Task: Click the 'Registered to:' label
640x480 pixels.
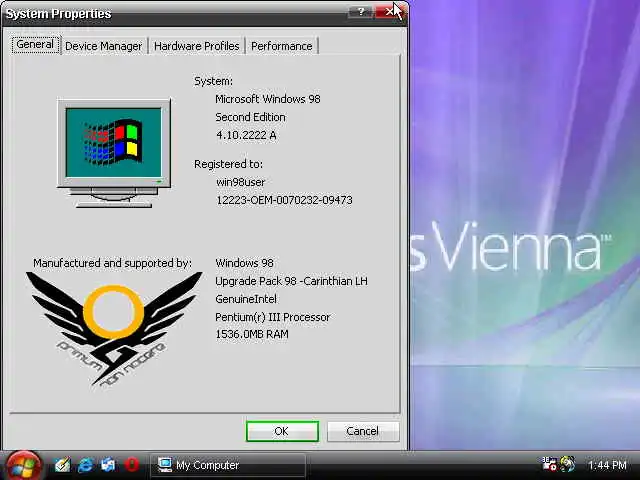Action: point(229,164)
